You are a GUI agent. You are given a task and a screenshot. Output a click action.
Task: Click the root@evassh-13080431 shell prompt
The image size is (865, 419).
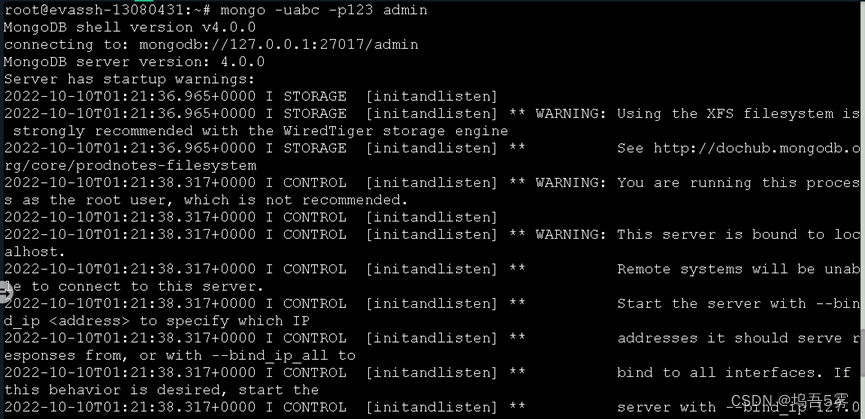pyautogui.click(x=108, y=10)
